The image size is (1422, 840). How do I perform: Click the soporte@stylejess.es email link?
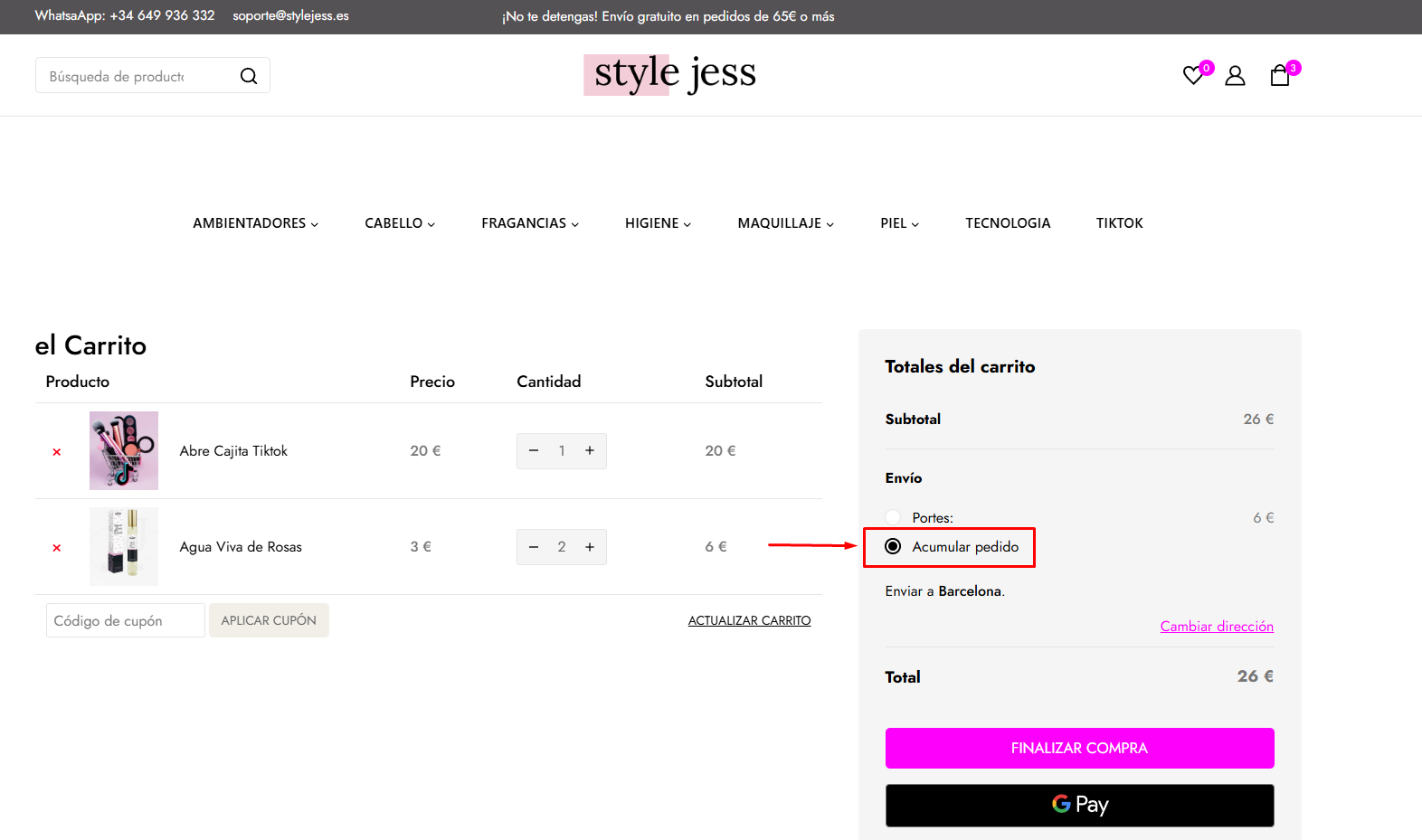(x=290, y=15)
